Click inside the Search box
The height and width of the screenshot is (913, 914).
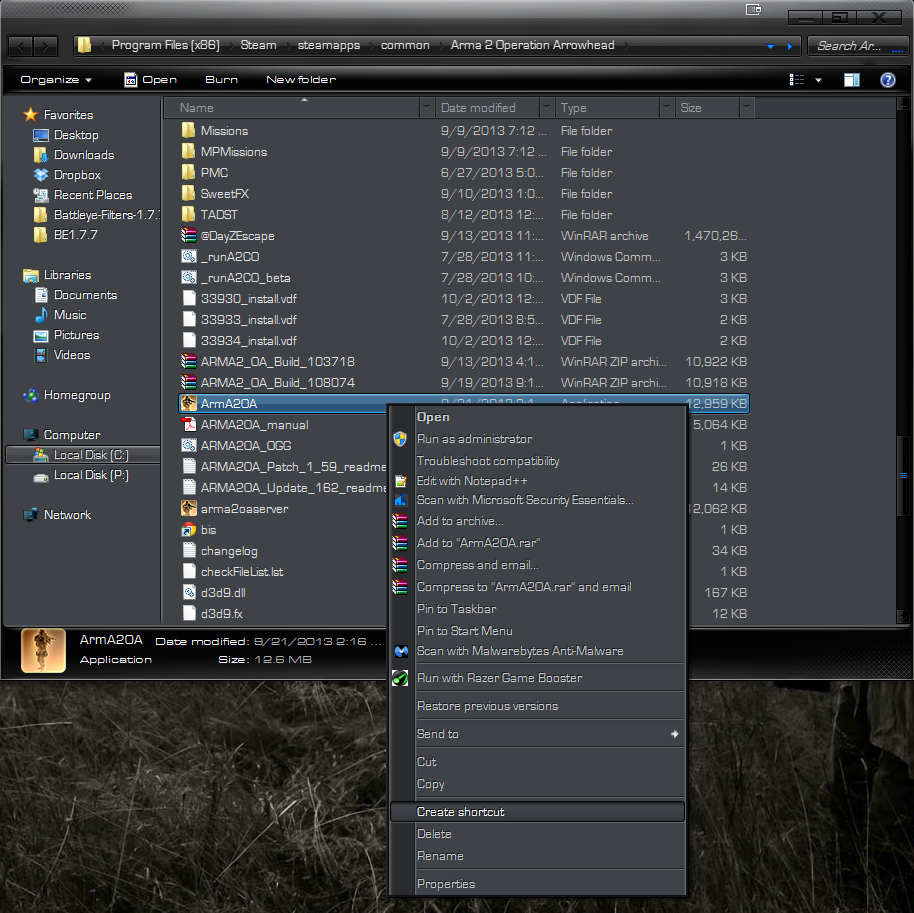pos(857,46)
